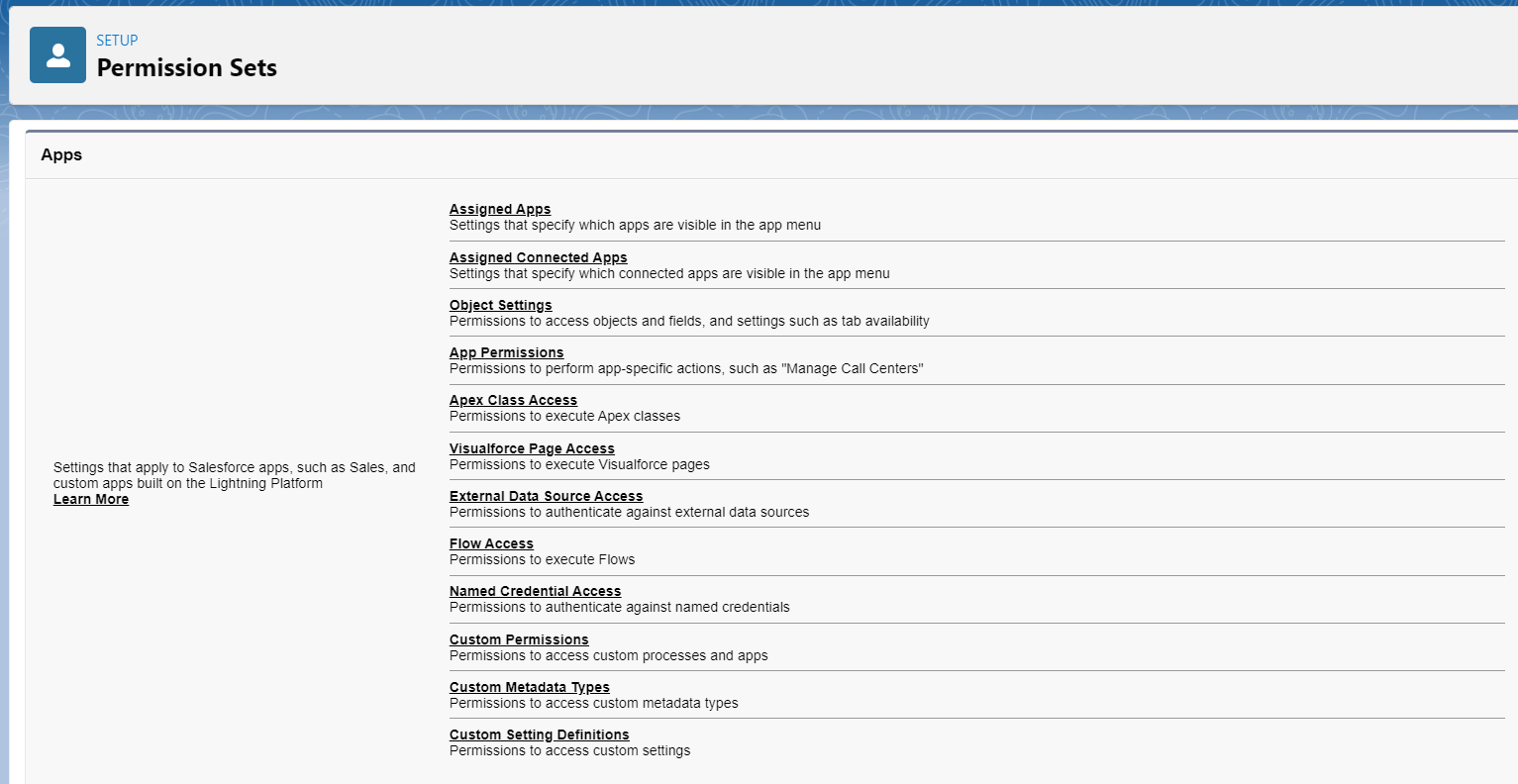Open Named Credential Access

pos(535,591)
